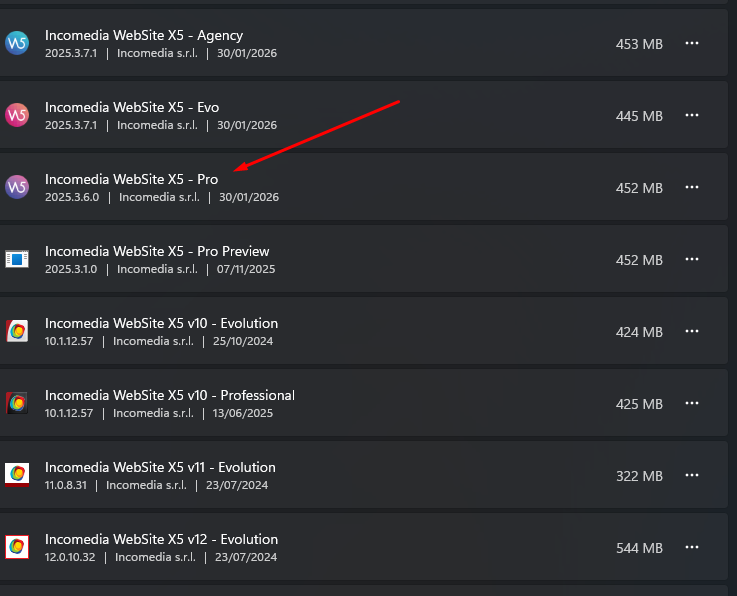Open the three-dot menu for WebSite X5 Pro
Image resolution: width=737 pixels, height=596 pixels.
pos(692,188)
